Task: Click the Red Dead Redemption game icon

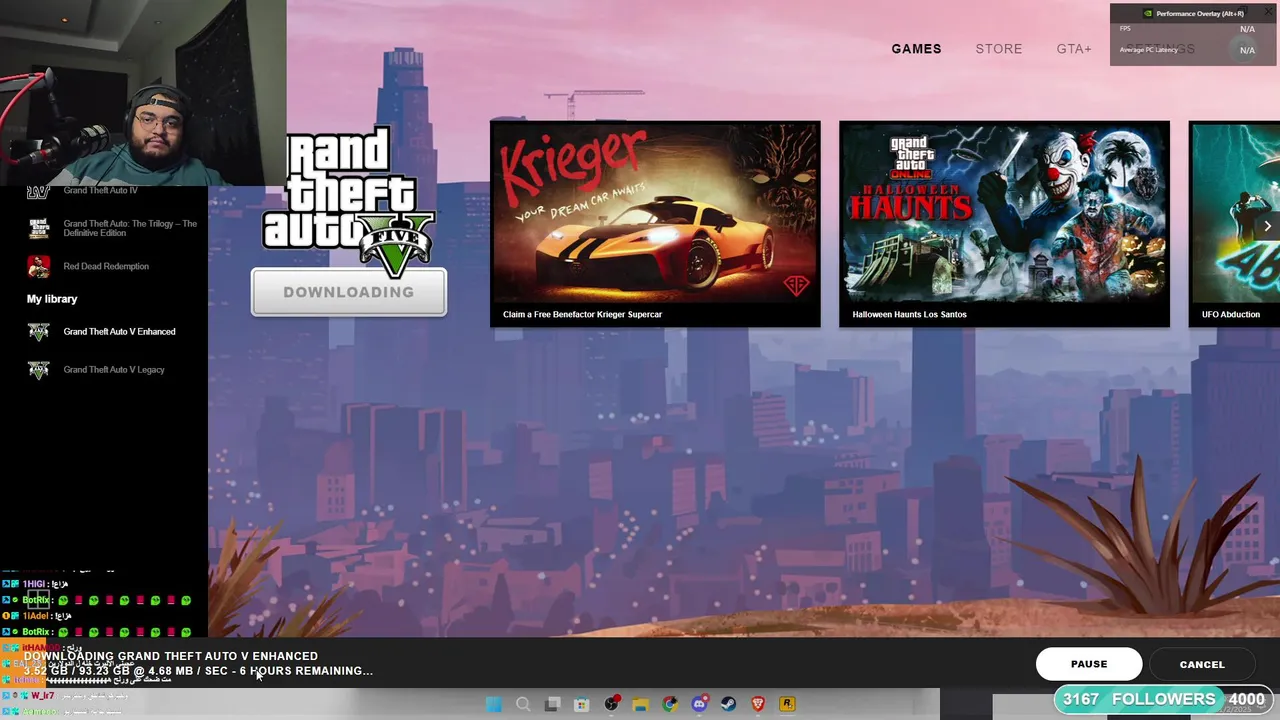Action: 38,266
